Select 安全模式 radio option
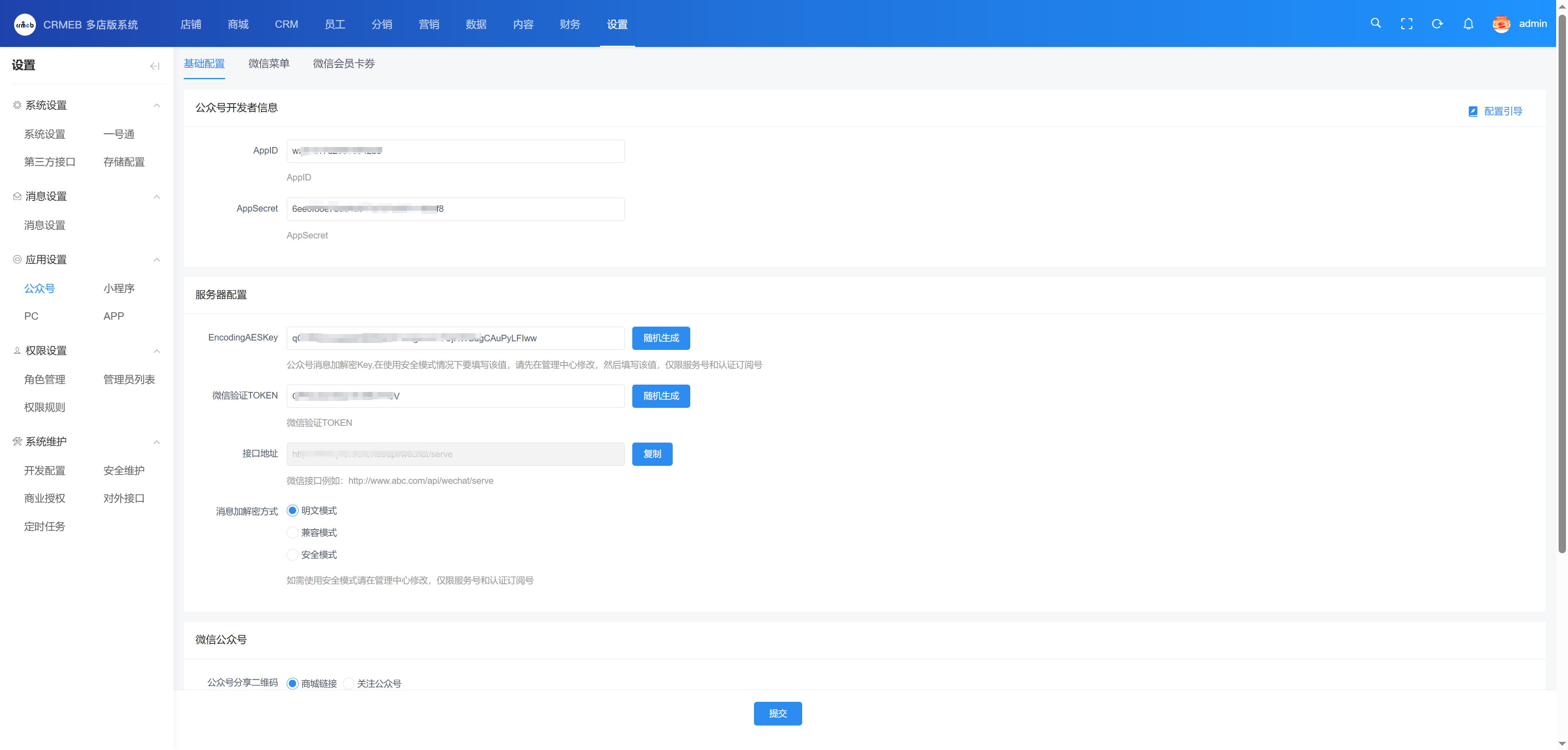This screenshot has height=750, width=1568. click(x=293, y=554)
